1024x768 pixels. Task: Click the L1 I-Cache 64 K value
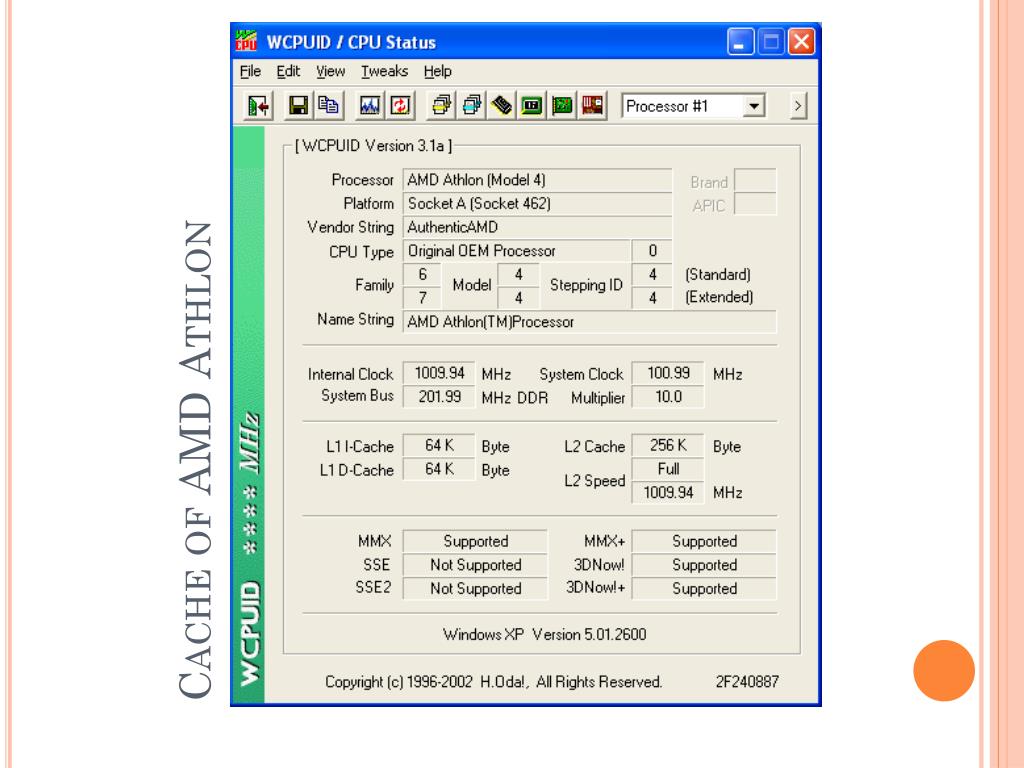tap(439, 445)
